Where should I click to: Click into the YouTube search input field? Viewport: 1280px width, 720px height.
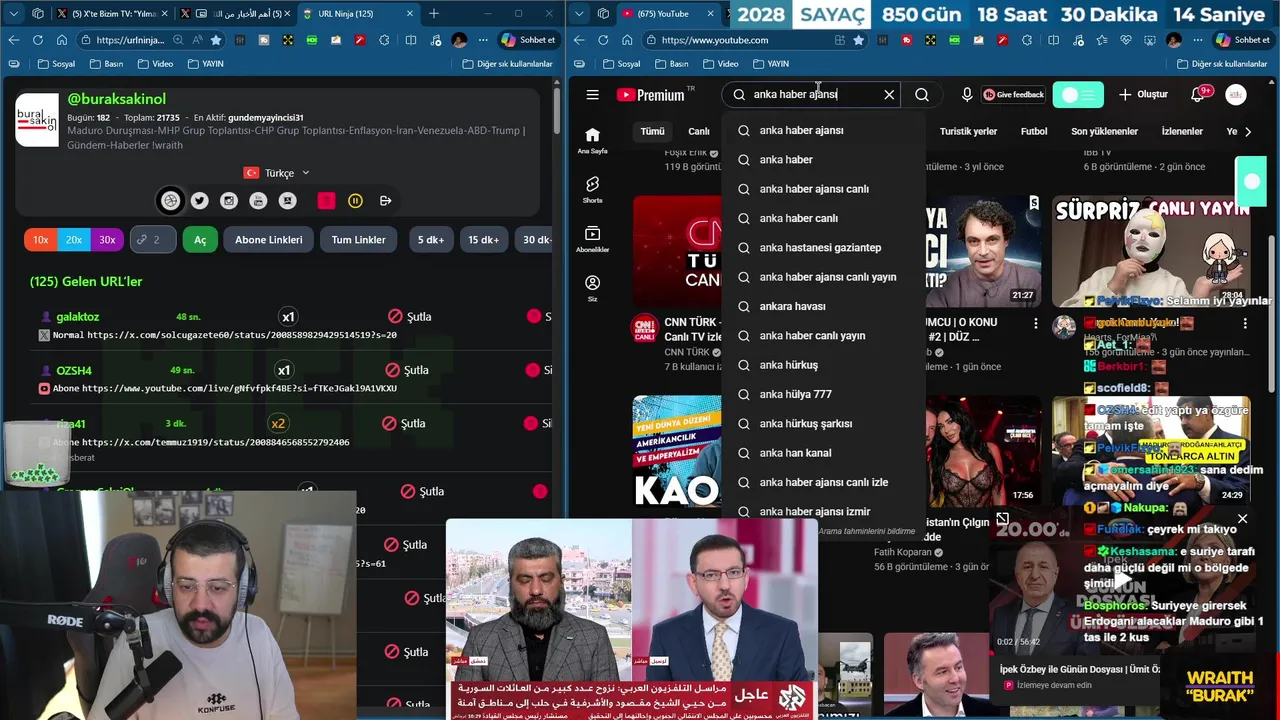click(x=810, y=95)
